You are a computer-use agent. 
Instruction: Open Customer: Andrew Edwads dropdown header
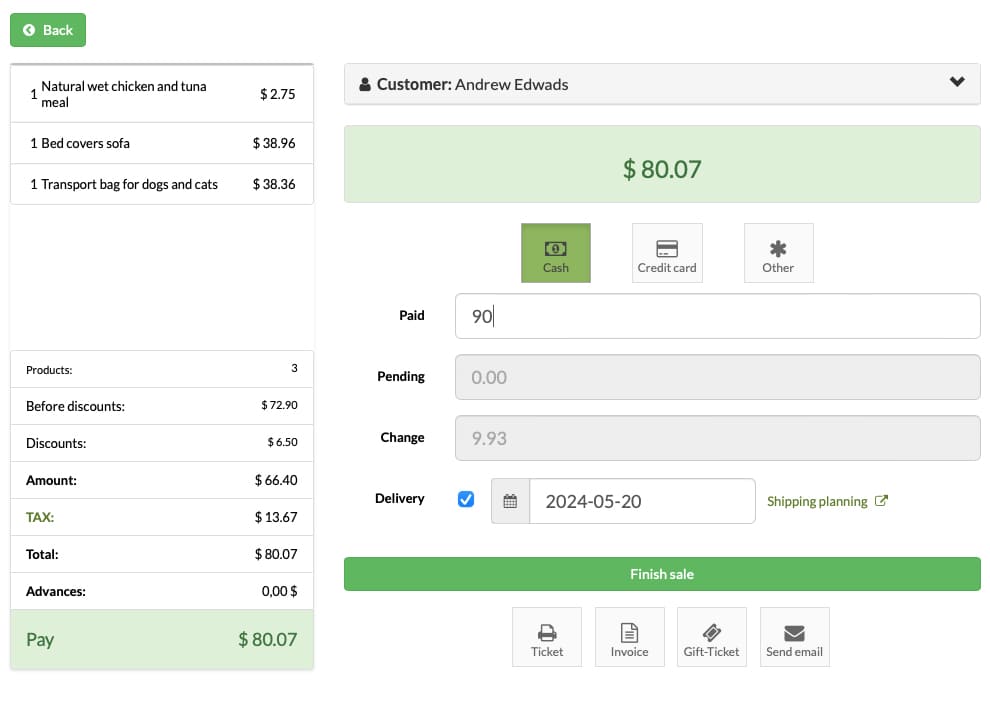click(662, 84)
